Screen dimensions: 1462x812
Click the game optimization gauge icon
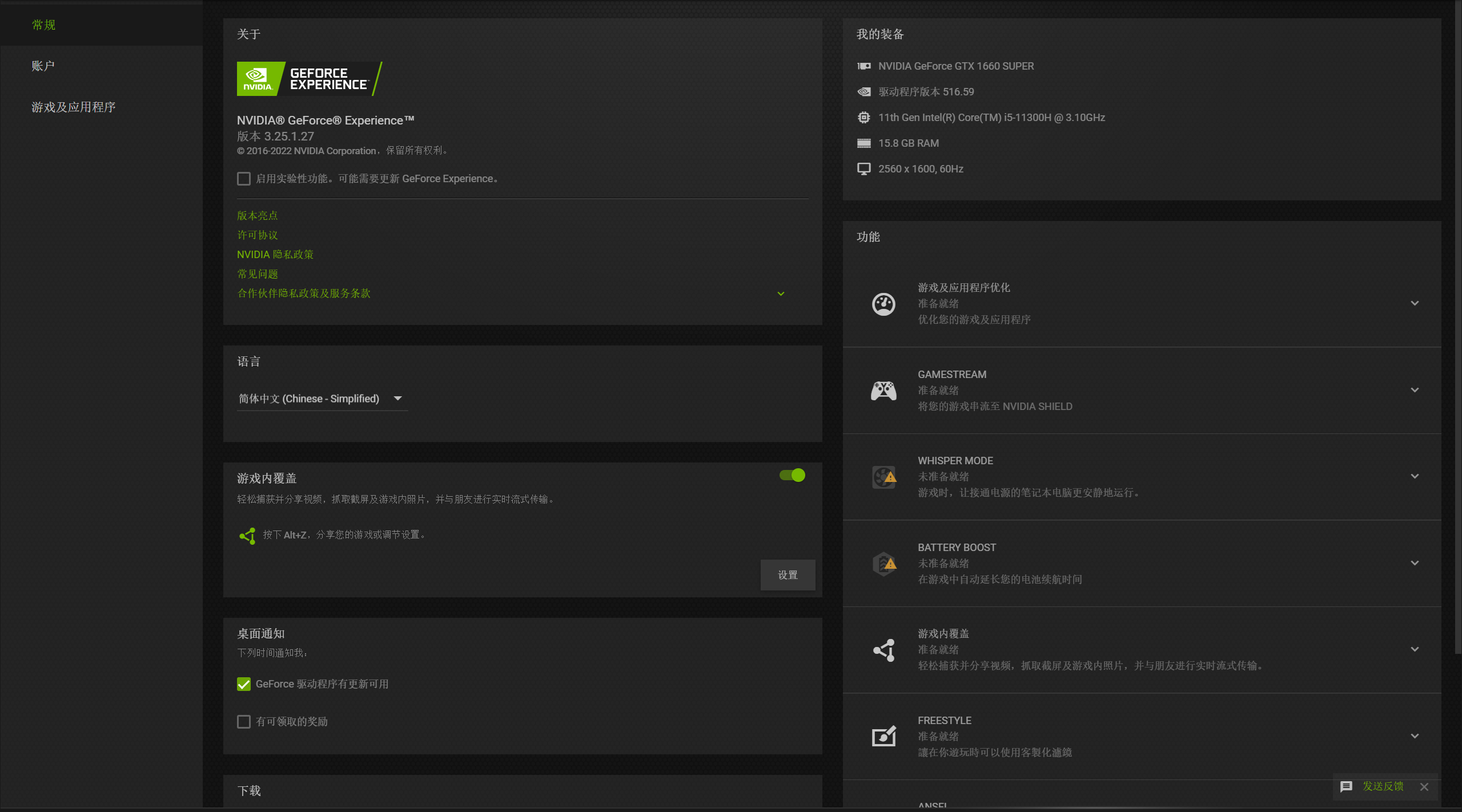pyautogui.click(x=883, y=304)
